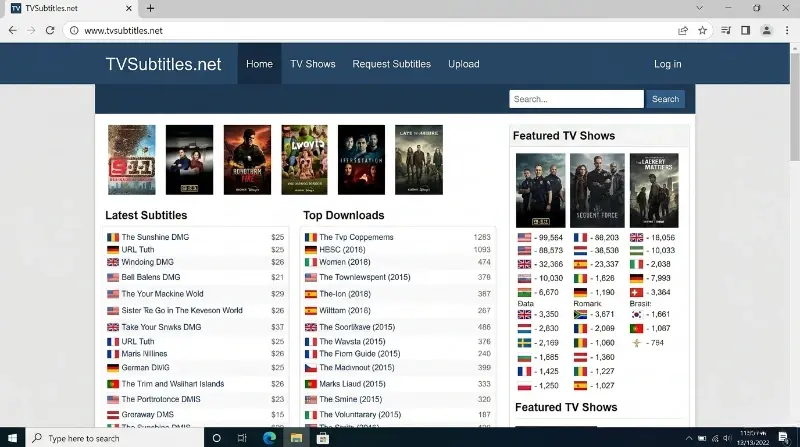This screenshot has width=800, height=447.
Task: Open Microsoft Store from the taskbar
Action: point(322,438)
